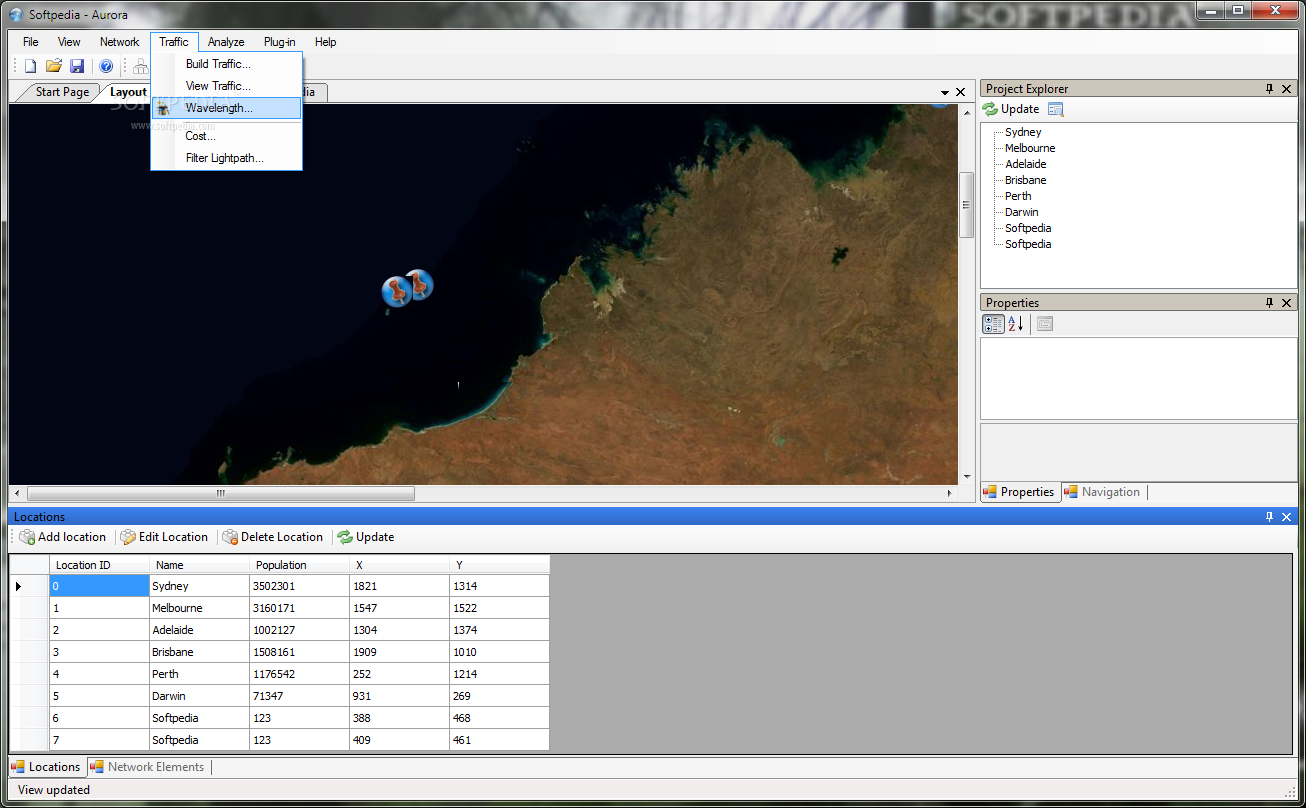The width and height of the screenshot is (1306, 808).
Task: Select Adelaide in Project Explorer tree
Action: [1026, 164]
